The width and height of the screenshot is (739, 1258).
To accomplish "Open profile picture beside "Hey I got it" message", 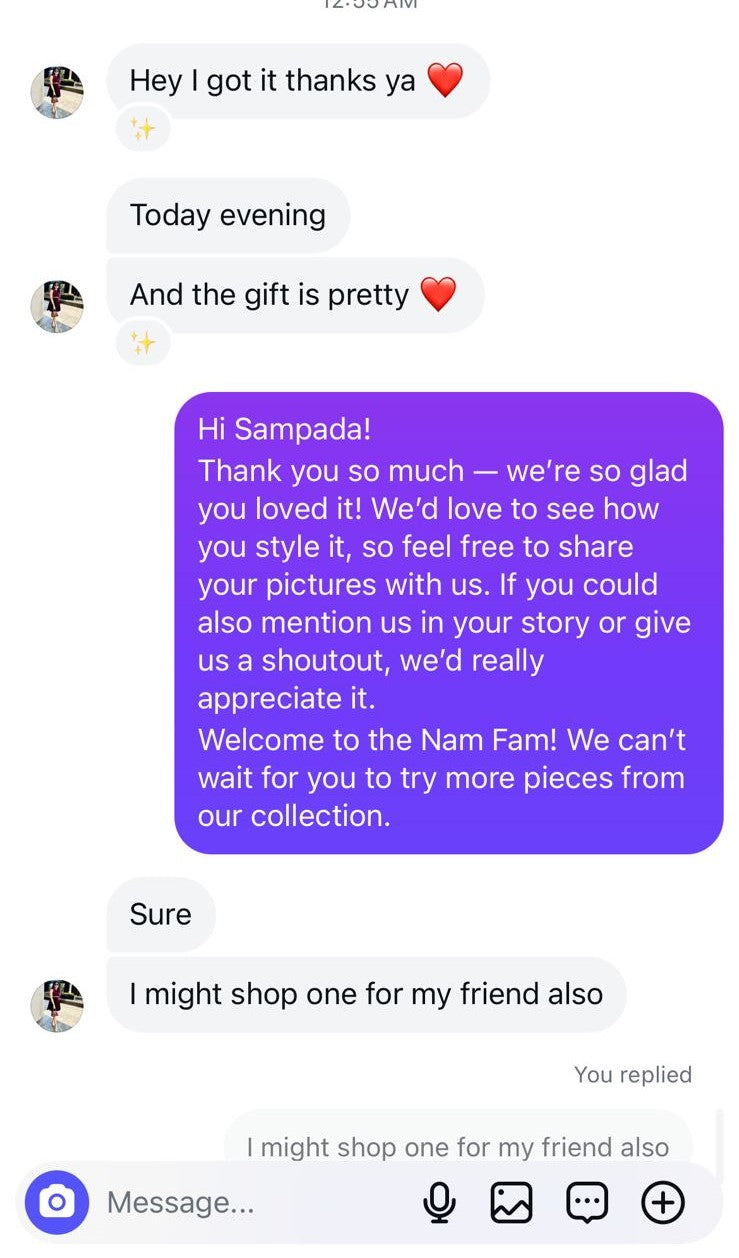I will [57, 93].
